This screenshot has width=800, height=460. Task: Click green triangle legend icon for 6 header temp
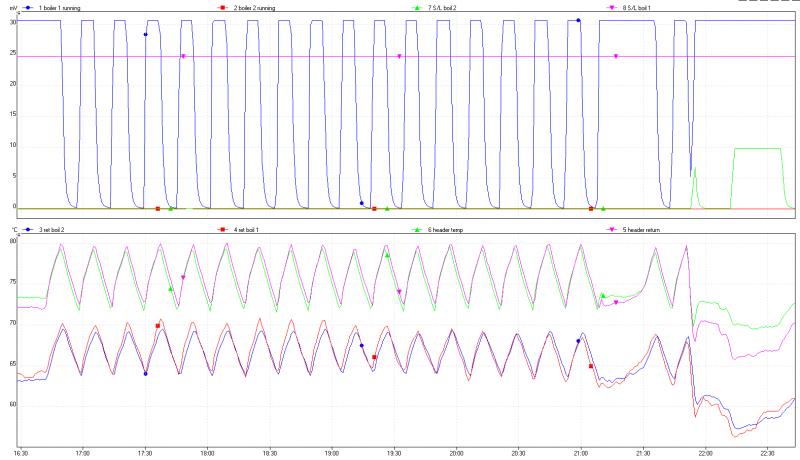tap(417, 229)
